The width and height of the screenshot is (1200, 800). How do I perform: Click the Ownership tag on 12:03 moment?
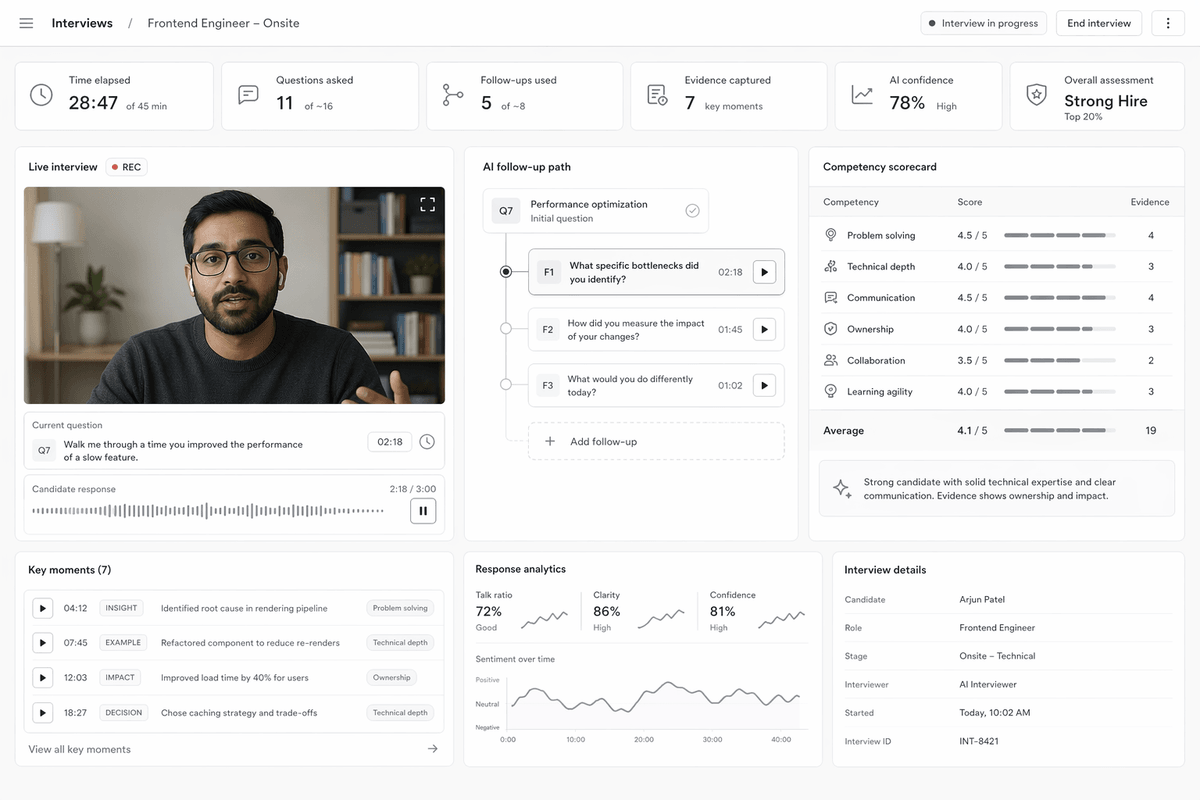tap(392, 678)
